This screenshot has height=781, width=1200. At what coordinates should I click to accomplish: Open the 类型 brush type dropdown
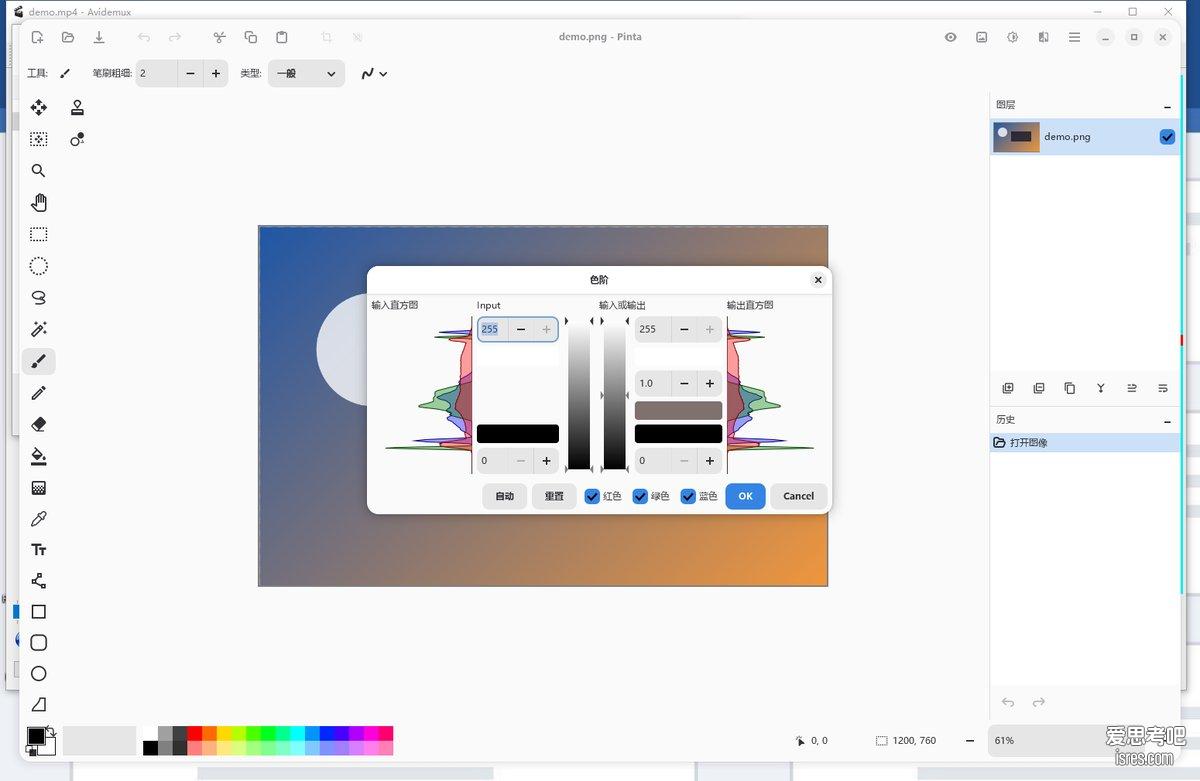tap(306, 73)
